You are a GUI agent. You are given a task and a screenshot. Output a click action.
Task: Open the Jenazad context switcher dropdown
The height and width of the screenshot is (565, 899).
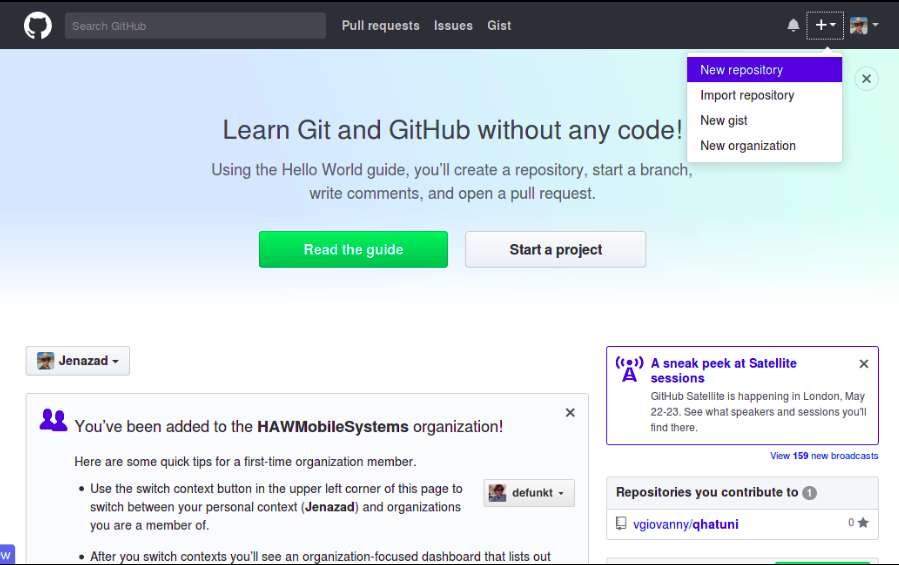tap(78, 361)
